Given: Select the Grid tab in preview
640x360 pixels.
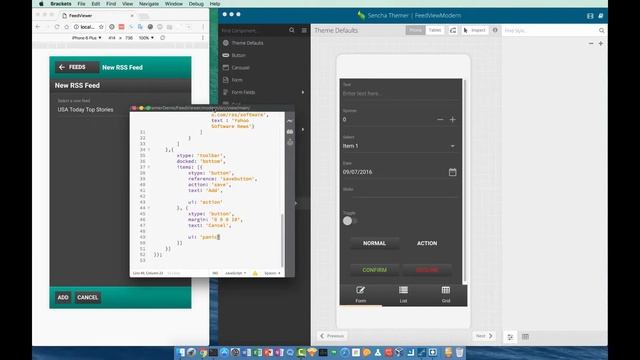Looking at the screenshot, I should tap(446, 294).
